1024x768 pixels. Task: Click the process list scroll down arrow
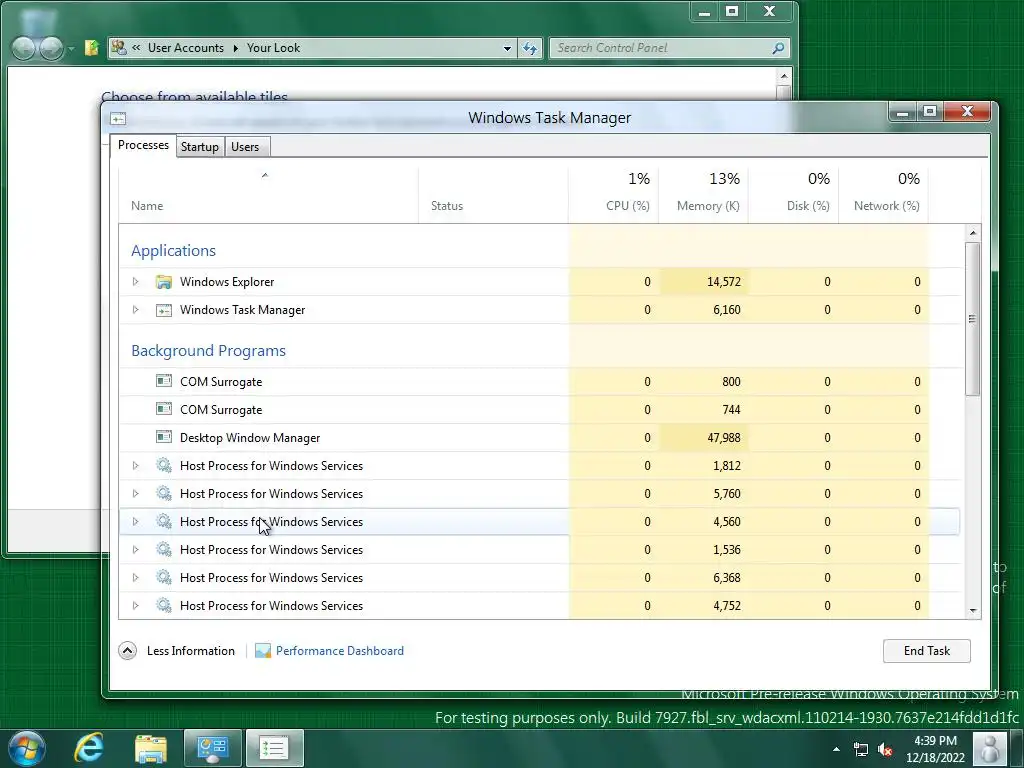tap(973, 611)
